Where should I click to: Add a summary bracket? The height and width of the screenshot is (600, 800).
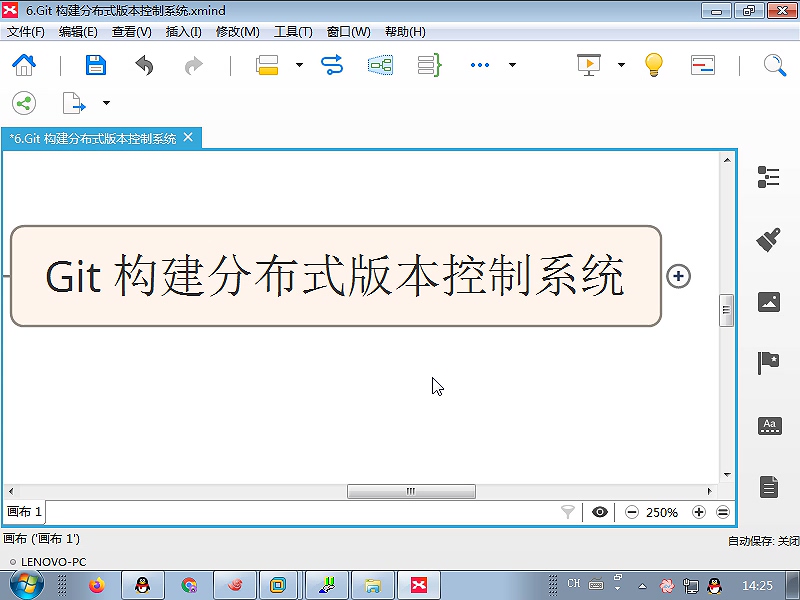(429, 65)
